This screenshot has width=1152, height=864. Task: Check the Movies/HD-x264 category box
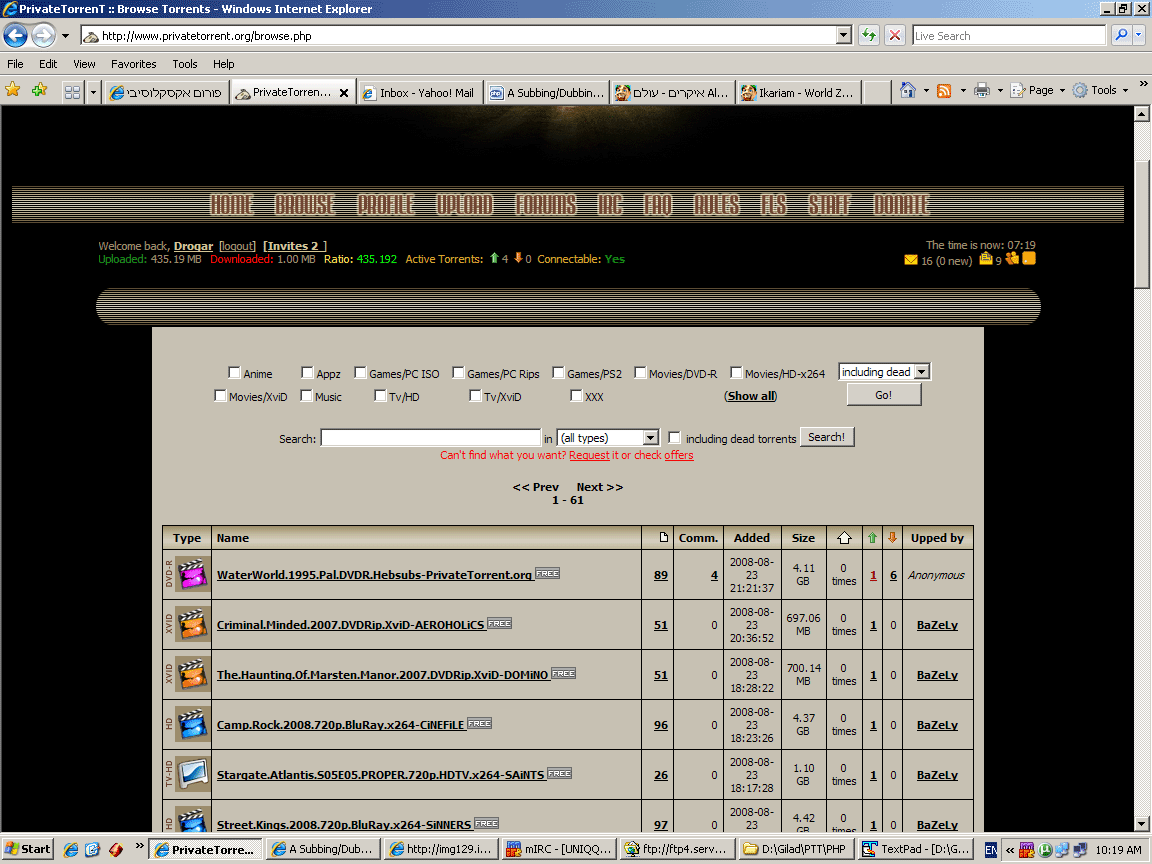coord(736,373)
